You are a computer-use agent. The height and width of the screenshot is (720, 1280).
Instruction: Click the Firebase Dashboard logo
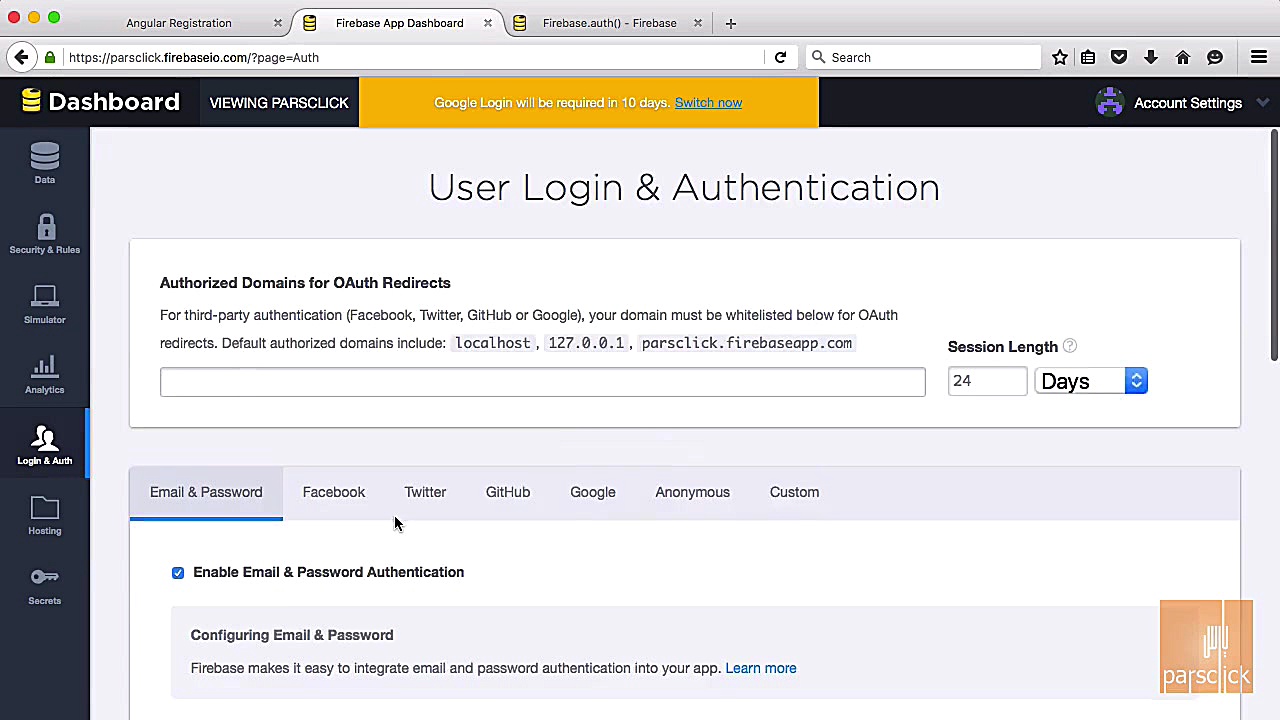pos(100,102)
